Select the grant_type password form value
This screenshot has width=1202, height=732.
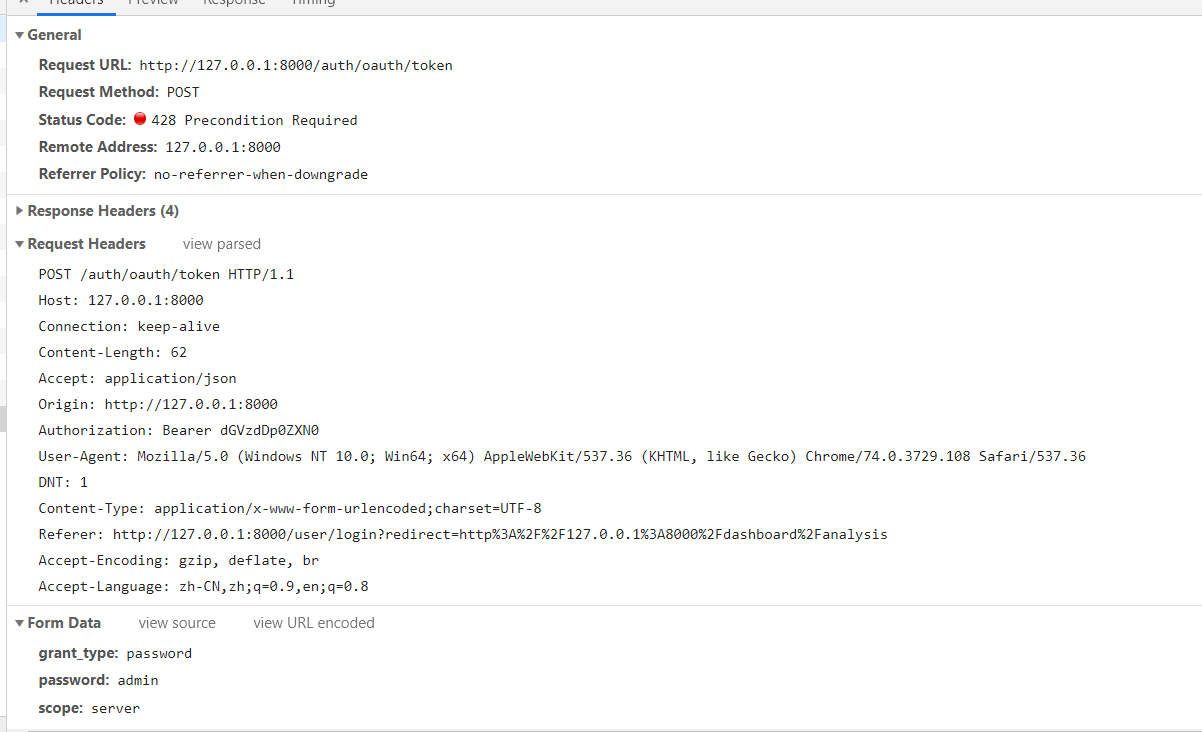pos(159,652)
